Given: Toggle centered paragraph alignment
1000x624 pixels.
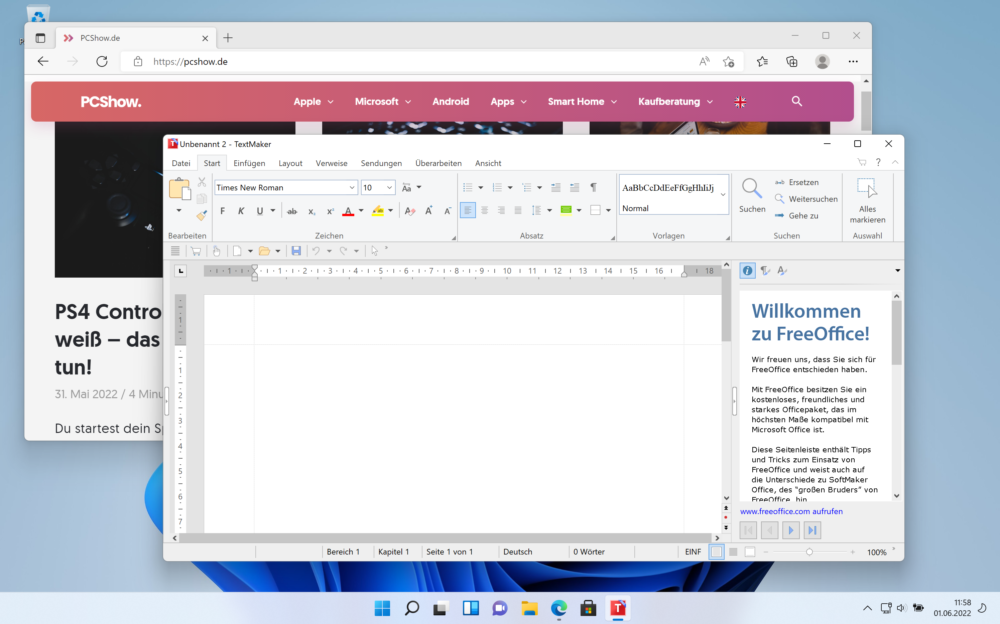Looking at the screenshot, I should pyautogui.click(x=485, y=210).
